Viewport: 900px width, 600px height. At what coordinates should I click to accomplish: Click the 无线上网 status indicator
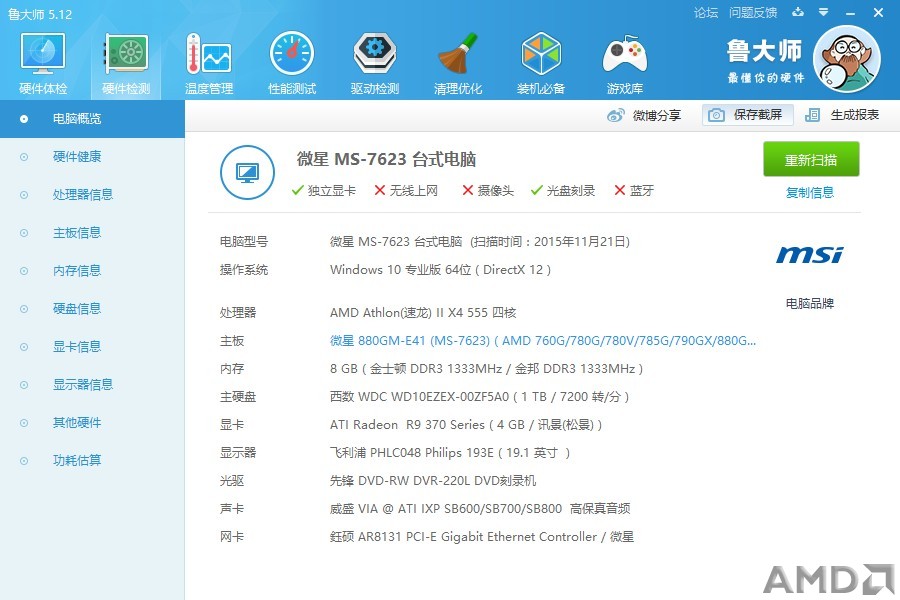coord(406,191)
